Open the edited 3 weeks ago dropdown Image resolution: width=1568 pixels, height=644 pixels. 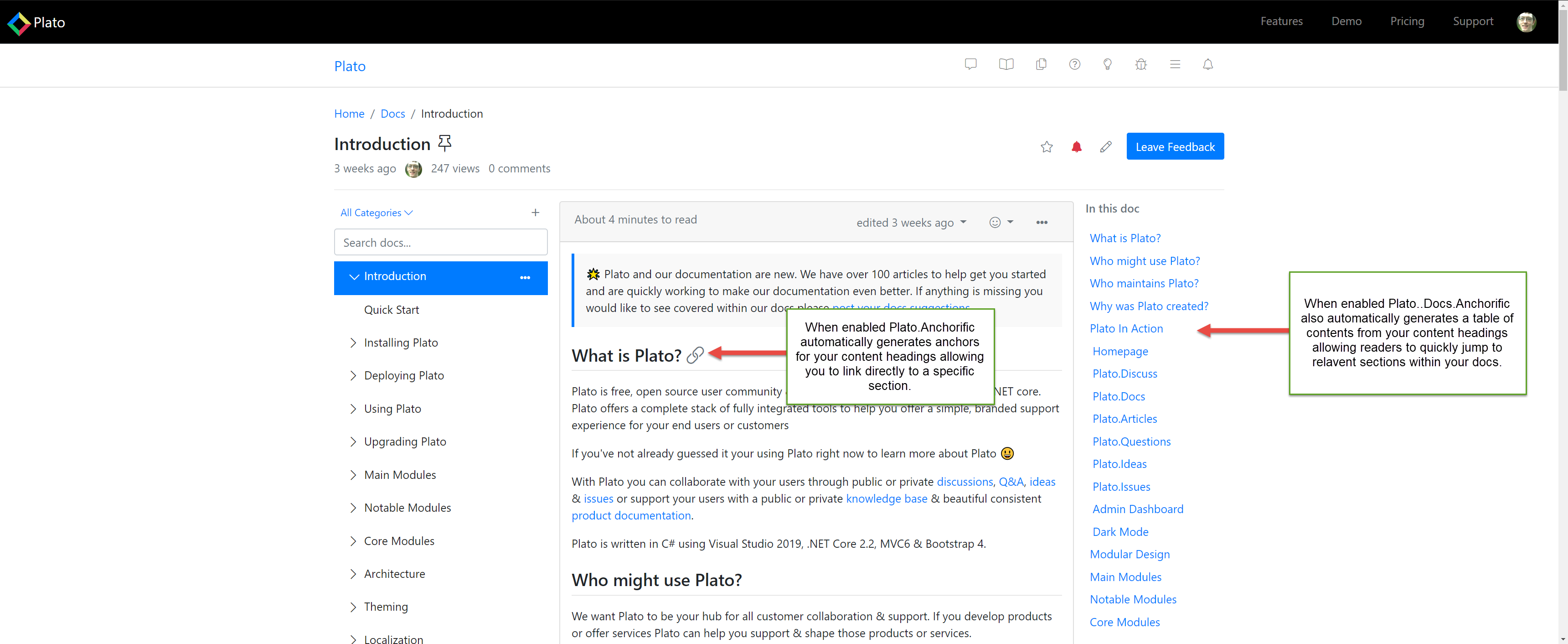911,223
